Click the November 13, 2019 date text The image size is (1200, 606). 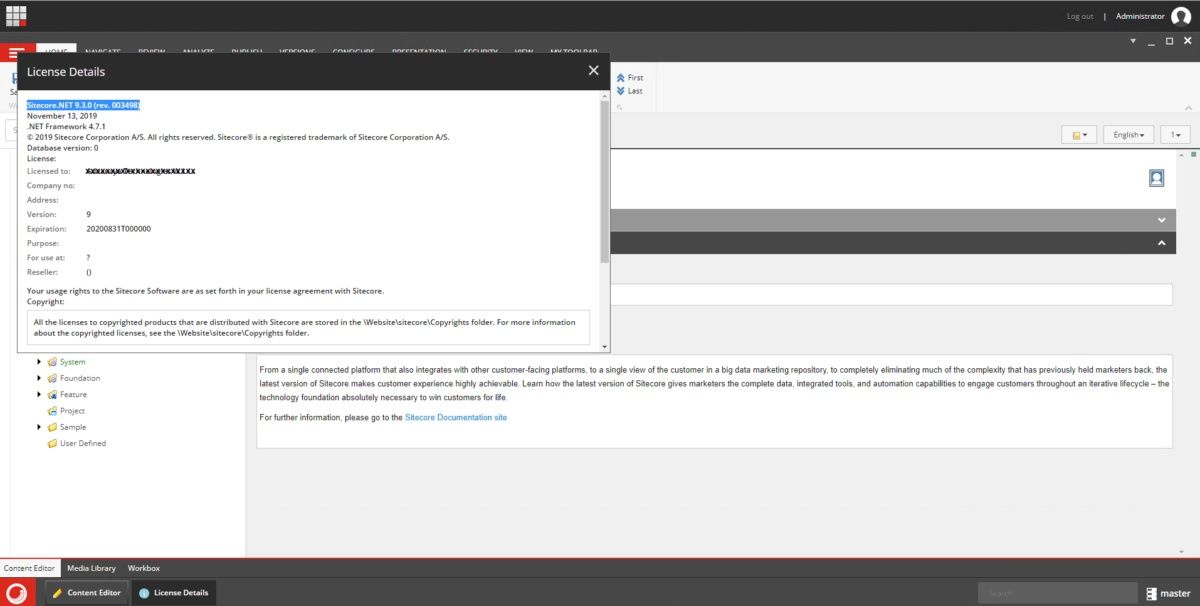tap(62, 116)
